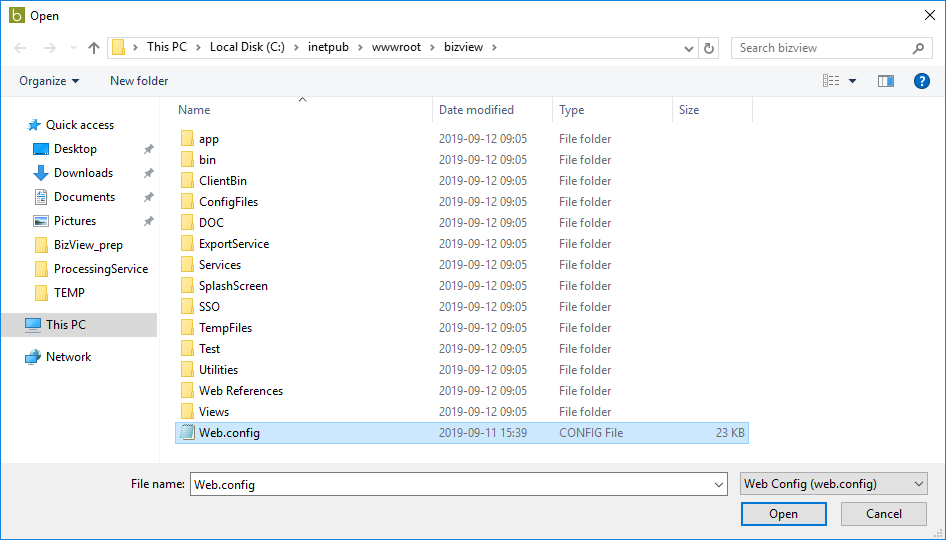The image size is (946, 540).
Task: Expand the chevron after bizview in path
Action: 494,47
